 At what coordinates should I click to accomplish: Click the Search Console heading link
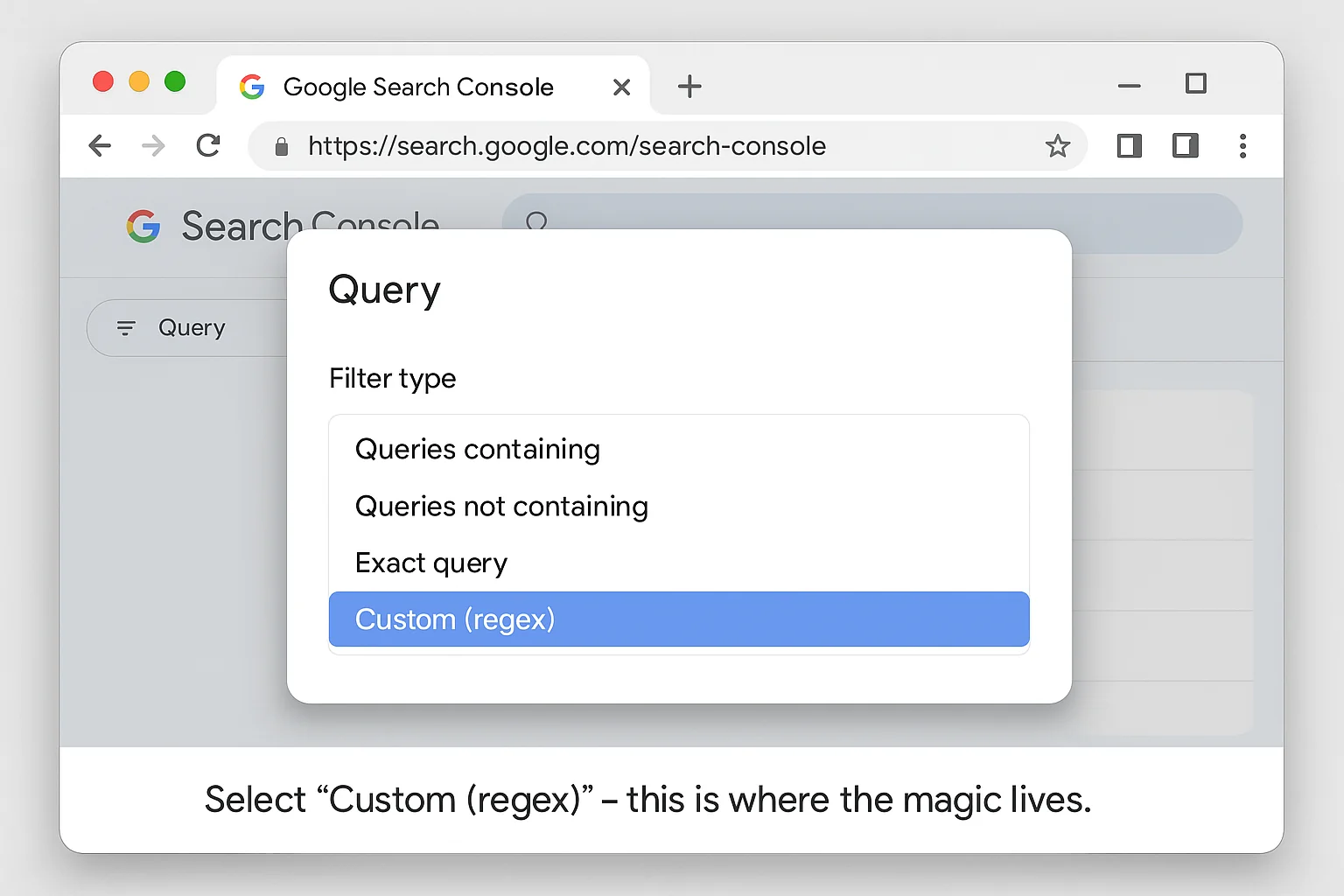click(309, 225)
